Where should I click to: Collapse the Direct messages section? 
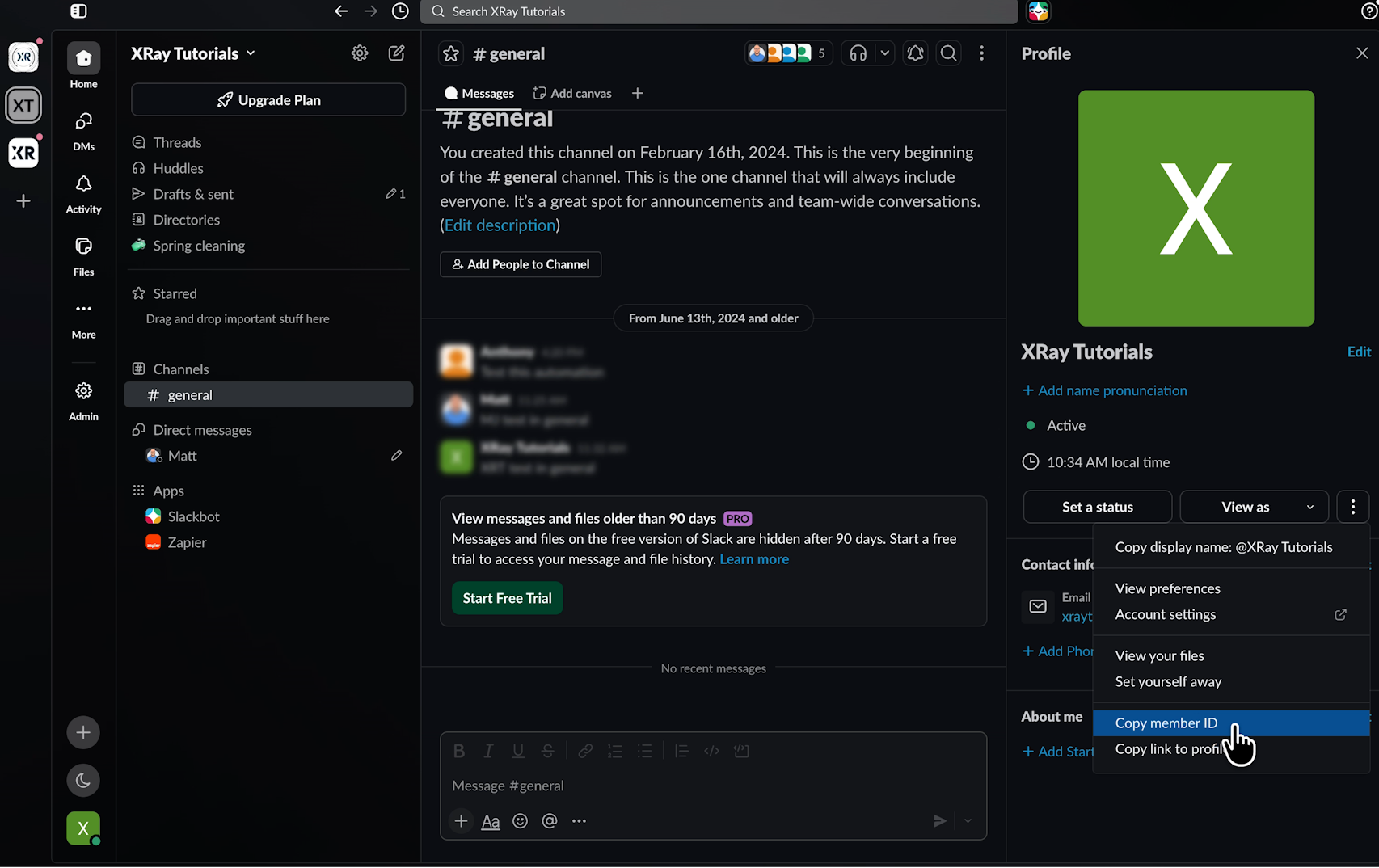202,430
